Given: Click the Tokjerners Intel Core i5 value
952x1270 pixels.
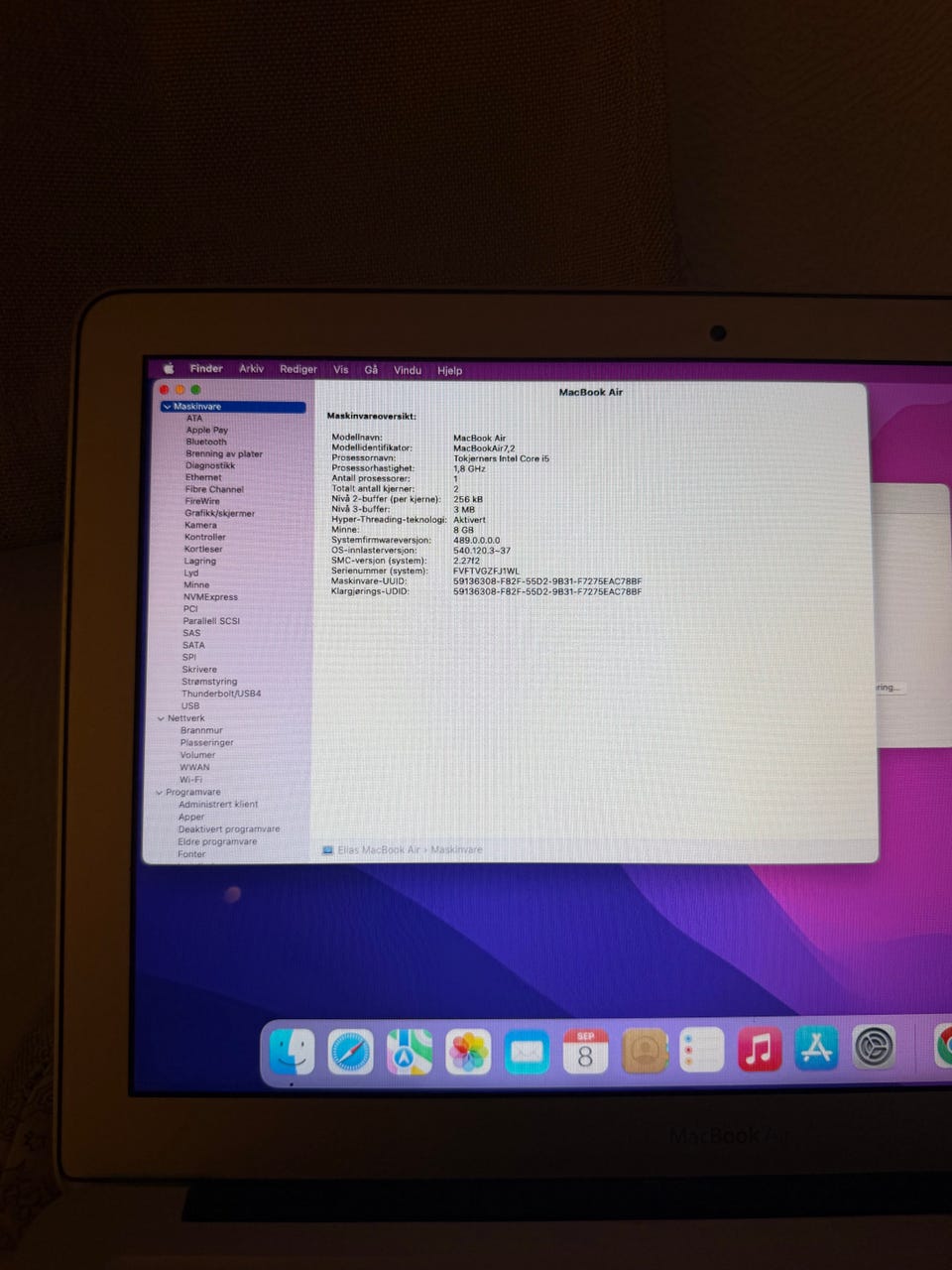Looking at the screenshot, I should tap(502, 458).
